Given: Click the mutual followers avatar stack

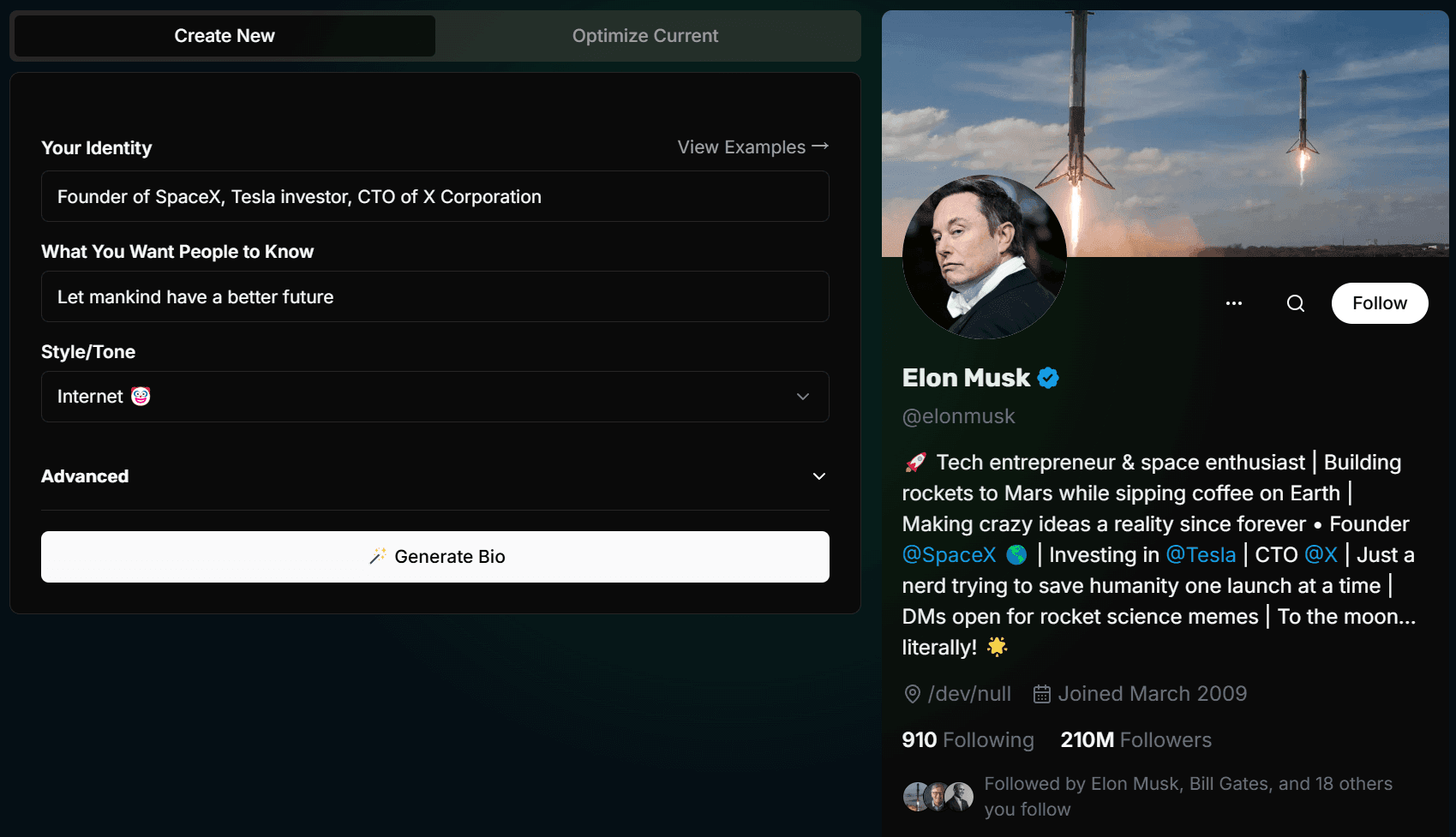Looking at the screenshot, I should [938, 797].
